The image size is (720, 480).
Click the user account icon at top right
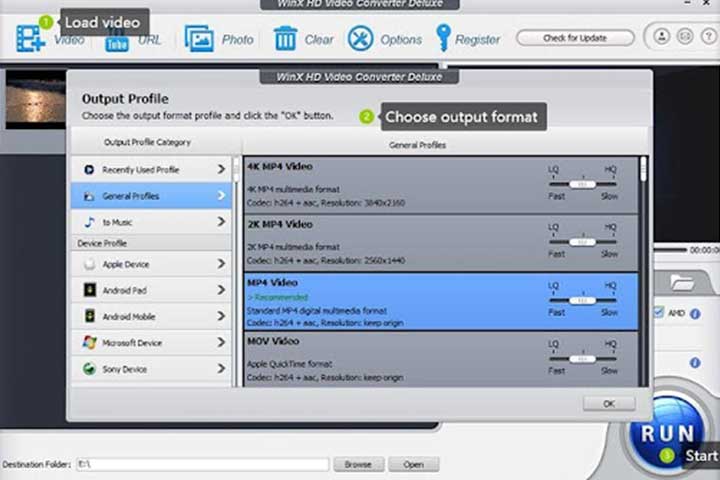[x=662, y=36]
